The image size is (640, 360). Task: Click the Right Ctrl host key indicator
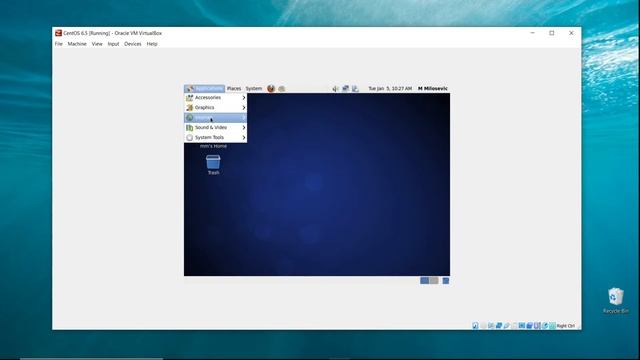[566, 326]
